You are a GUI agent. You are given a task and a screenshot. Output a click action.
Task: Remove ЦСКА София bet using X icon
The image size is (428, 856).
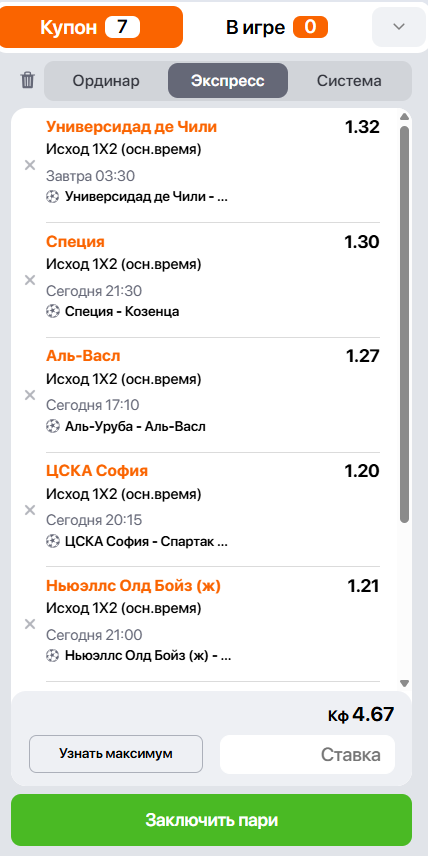coord(30,510)
